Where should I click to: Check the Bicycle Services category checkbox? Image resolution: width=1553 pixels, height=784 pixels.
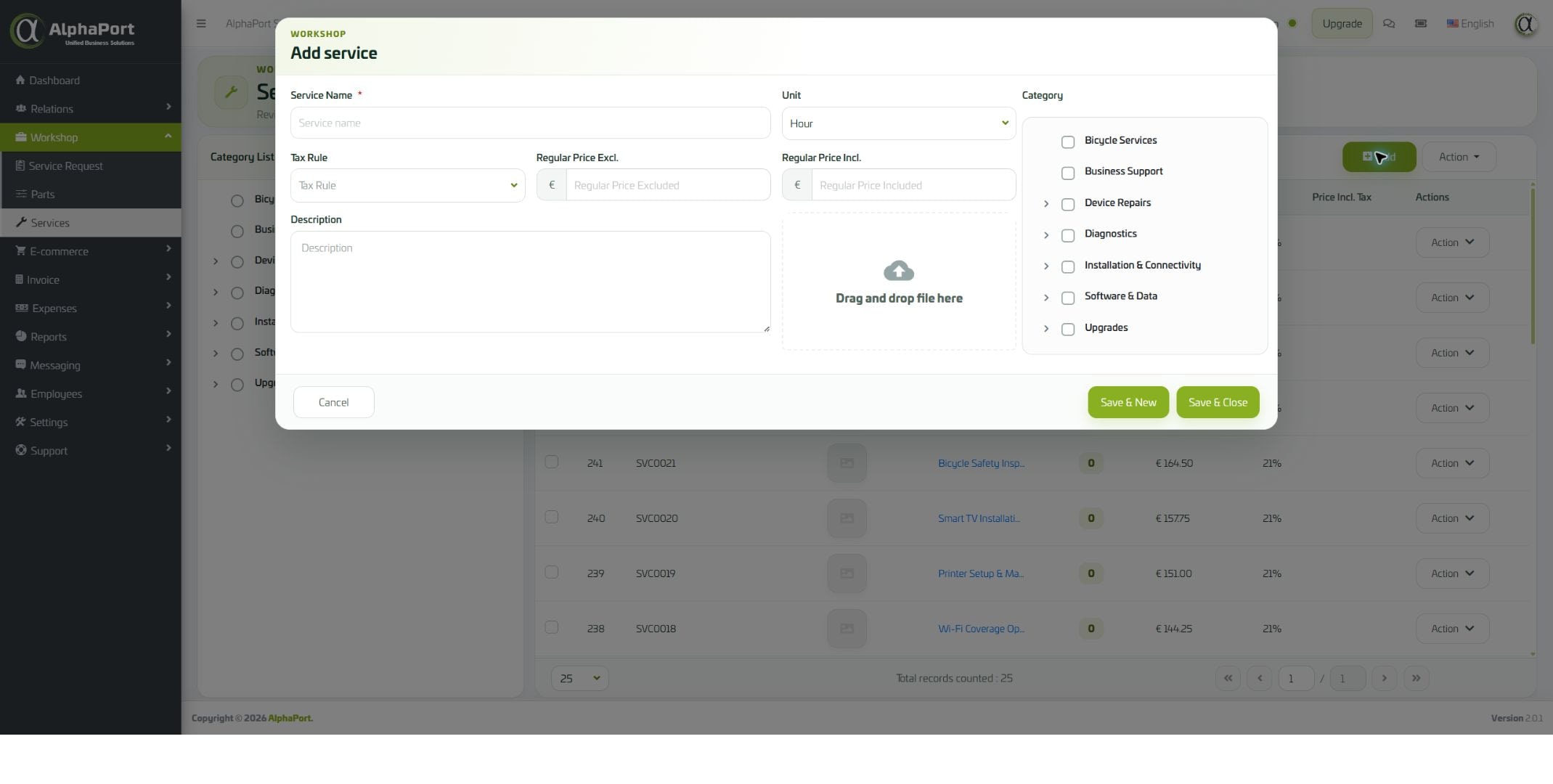tap(1068, 142)
